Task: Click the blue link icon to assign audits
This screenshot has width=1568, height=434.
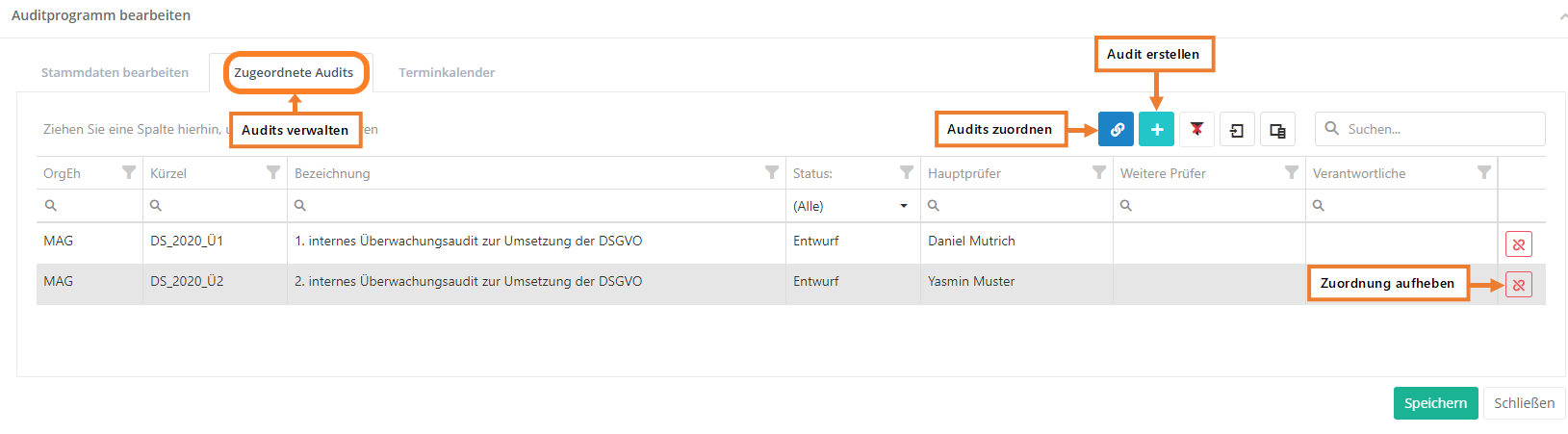Action: coord(1116,129)
